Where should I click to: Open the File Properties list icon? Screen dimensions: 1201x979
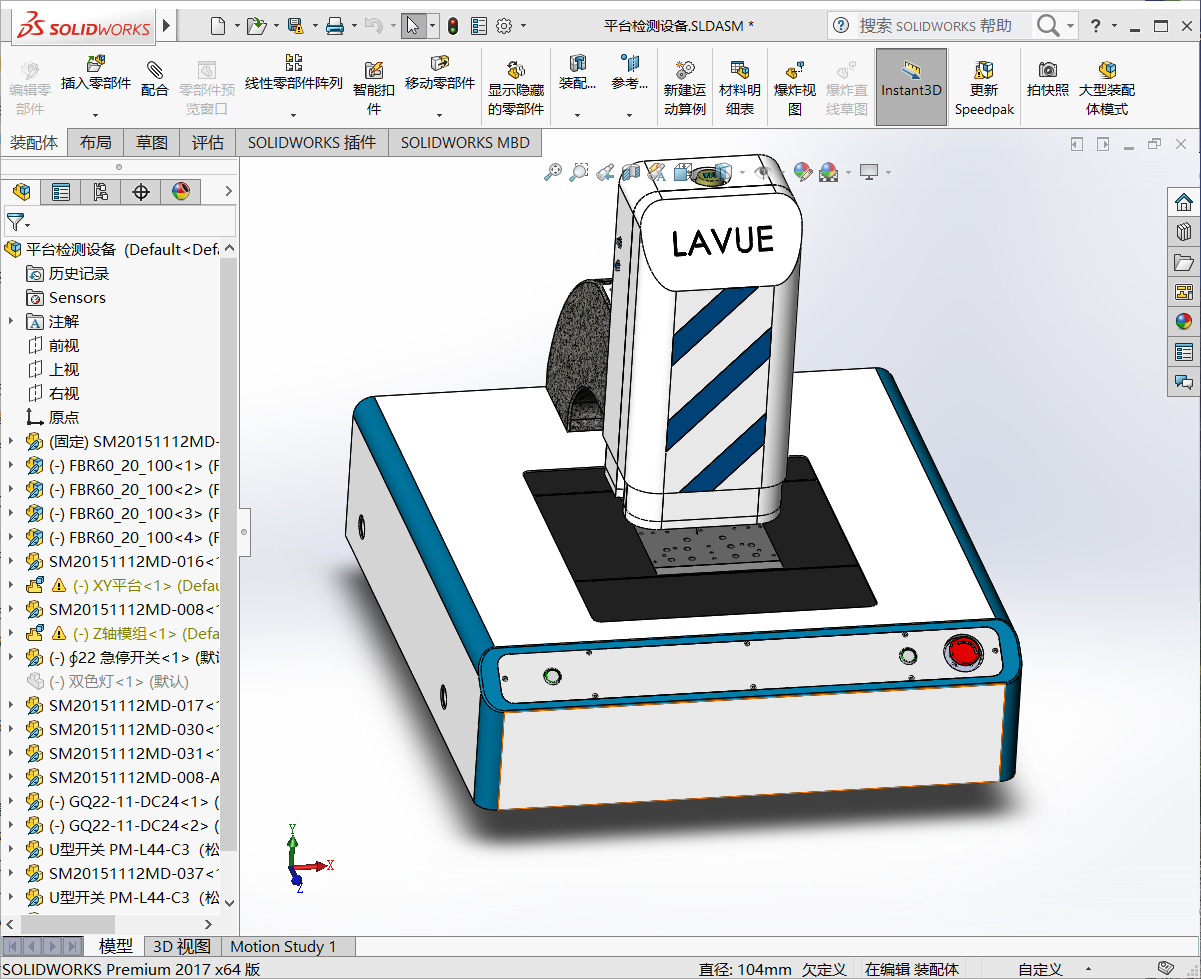point(479,26)
